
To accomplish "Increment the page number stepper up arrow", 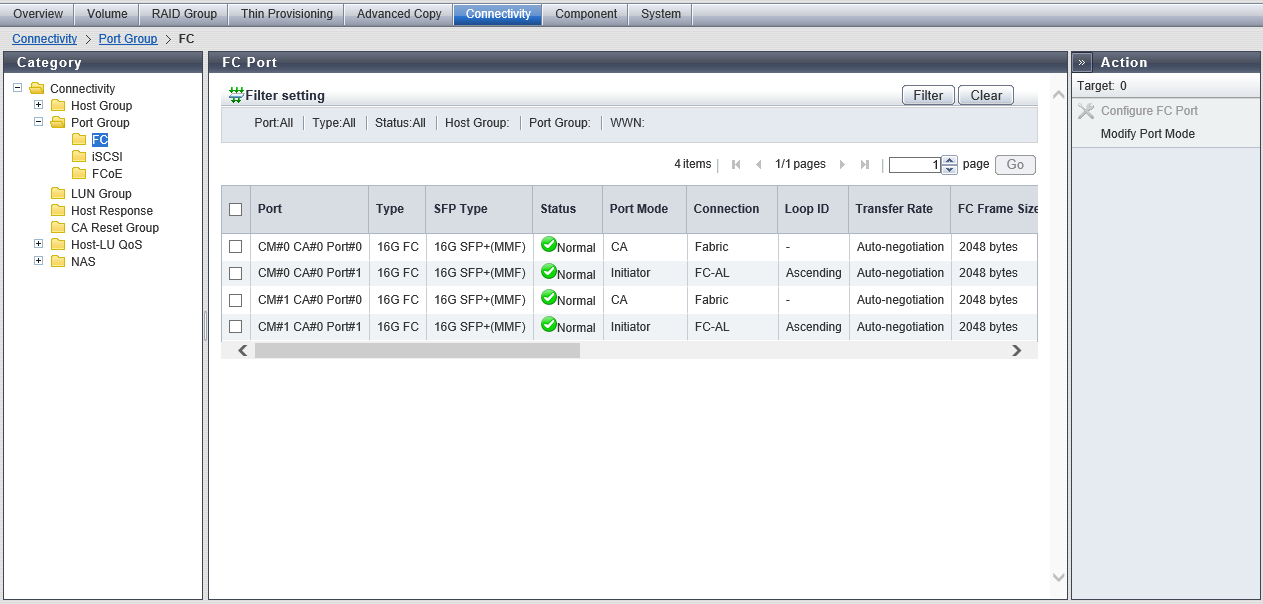I will [x=950, y=160].
